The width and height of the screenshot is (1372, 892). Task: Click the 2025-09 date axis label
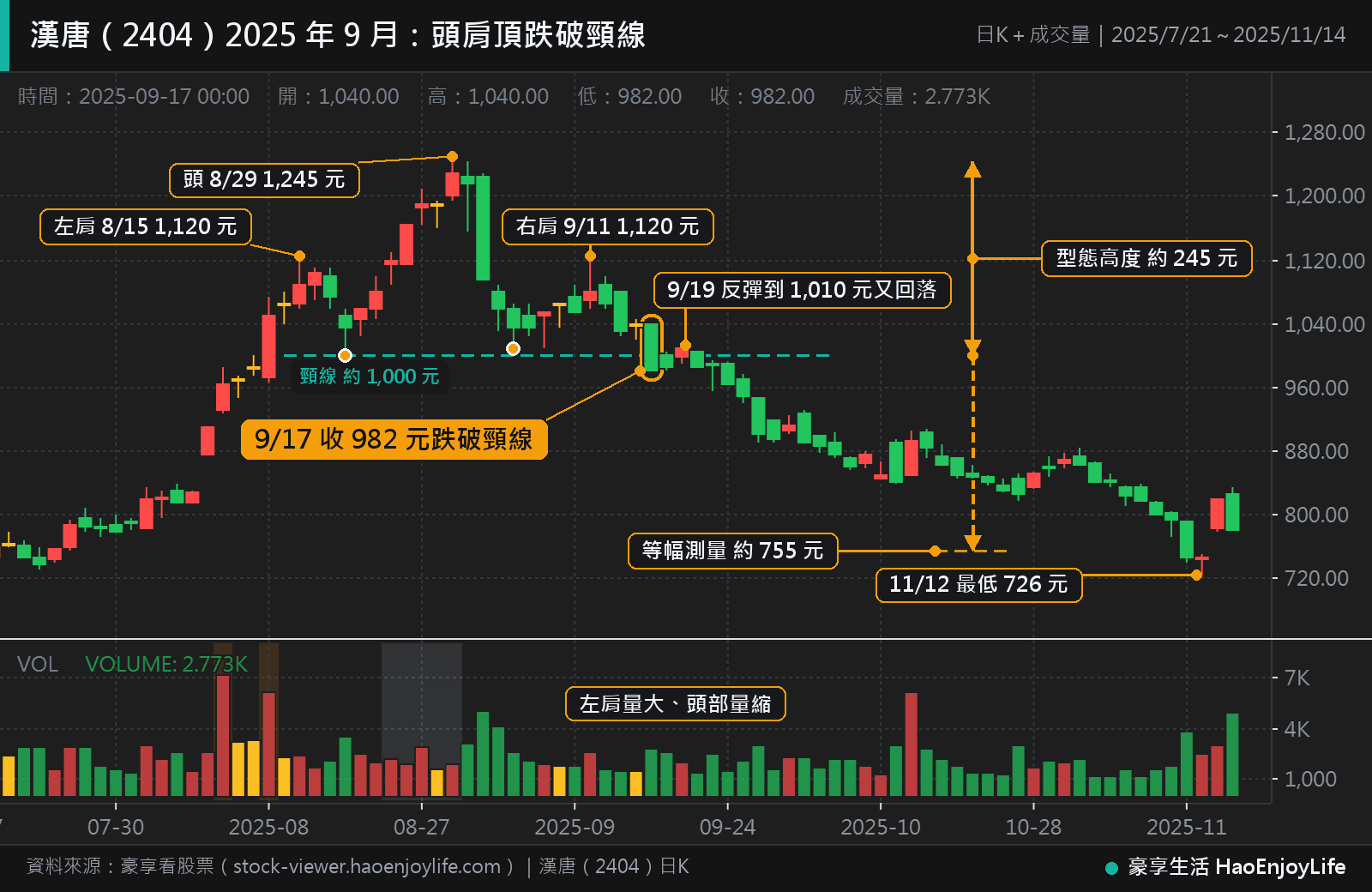point(575,828)
